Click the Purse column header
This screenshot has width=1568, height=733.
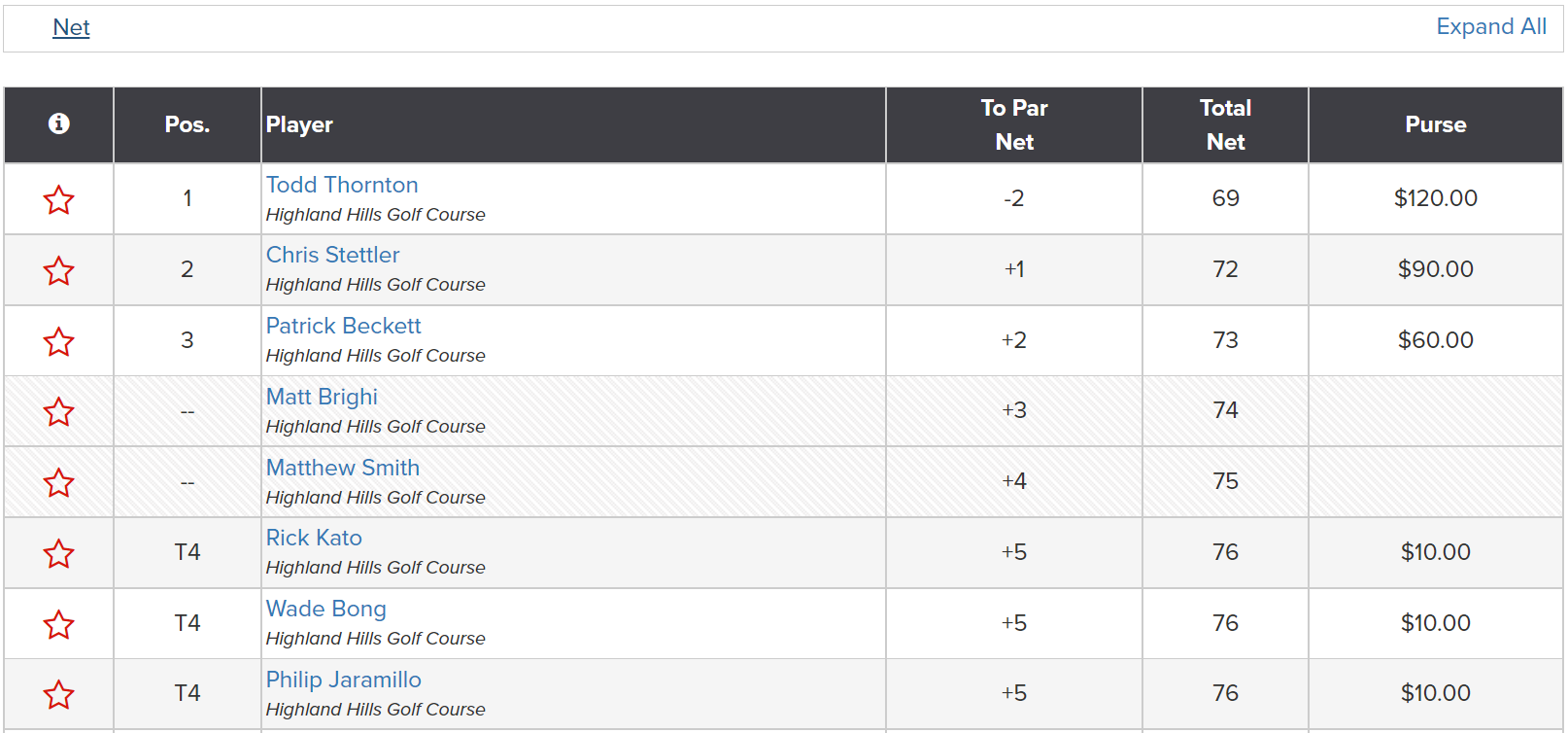[x=1435, y=124]
